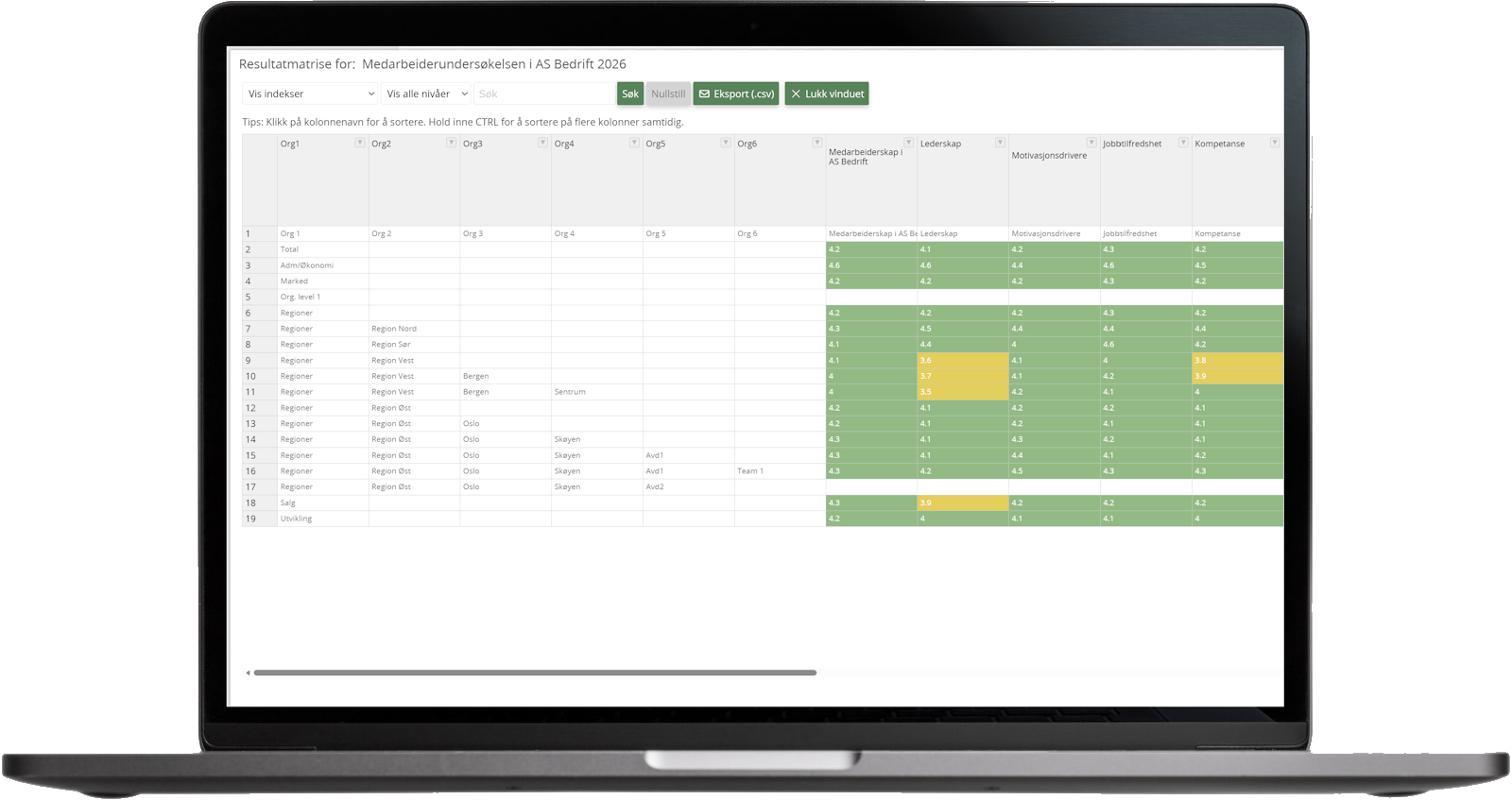1512x800 pixels.
Task: Select the 'Team 1' cell in row 16
Action: pos(750,471)
